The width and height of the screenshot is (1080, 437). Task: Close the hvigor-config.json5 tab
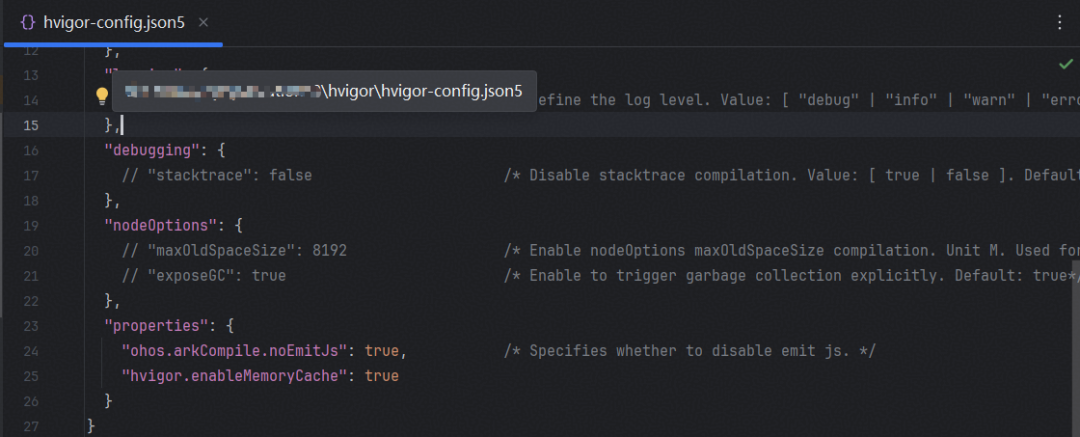point(203,23)
